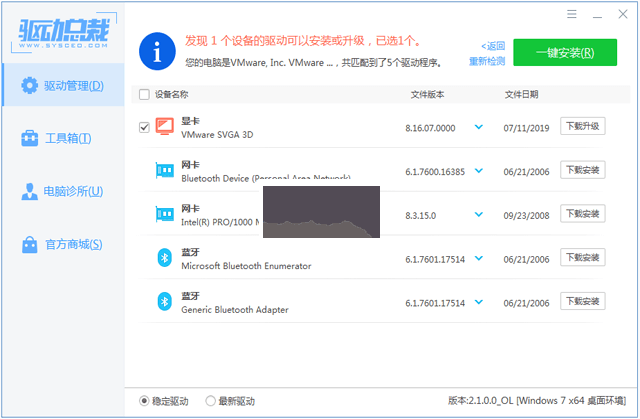Click the 文件日期 column header

(x=522, y=95)
